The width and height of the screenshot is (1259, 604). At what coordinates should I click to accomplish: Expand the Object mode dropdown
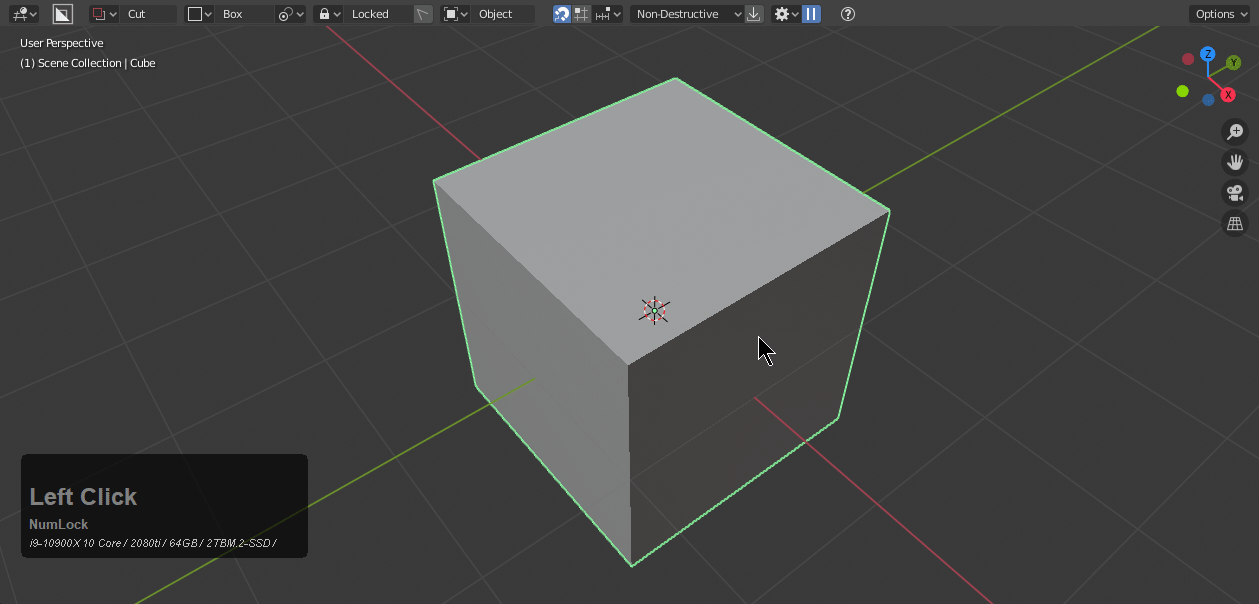pyautogui.click(x=497, y=14)
